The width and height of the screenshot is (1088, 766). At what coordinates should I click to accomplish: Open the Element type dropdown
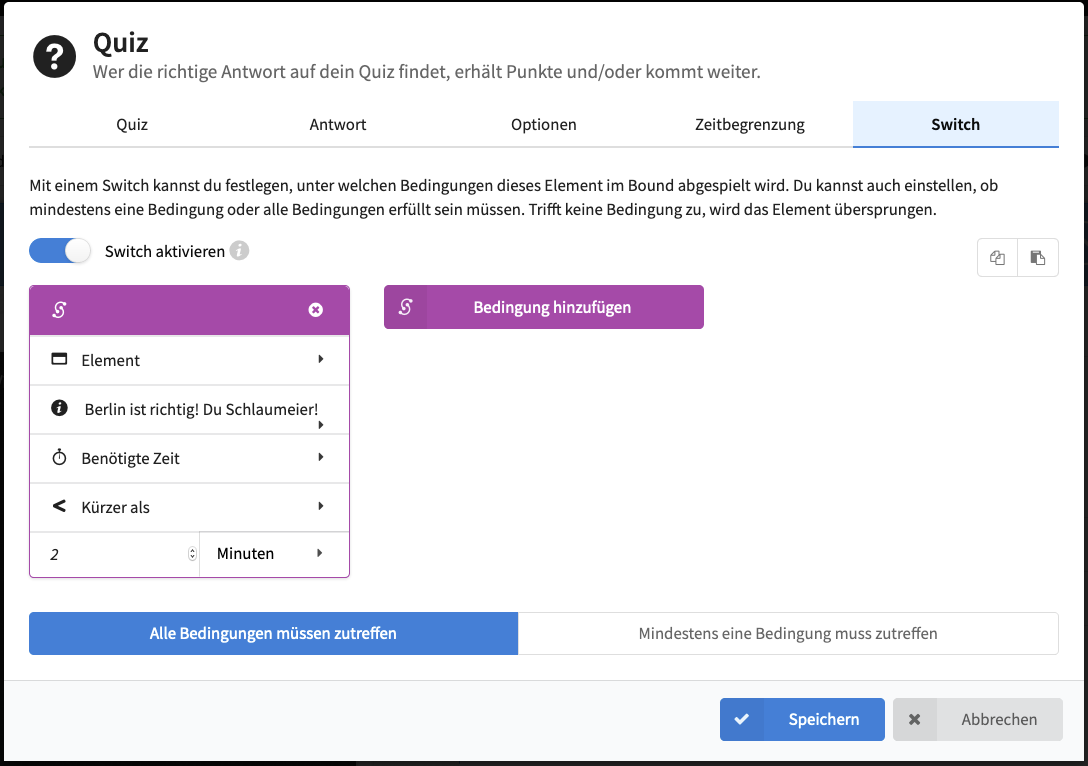(190, 360)
